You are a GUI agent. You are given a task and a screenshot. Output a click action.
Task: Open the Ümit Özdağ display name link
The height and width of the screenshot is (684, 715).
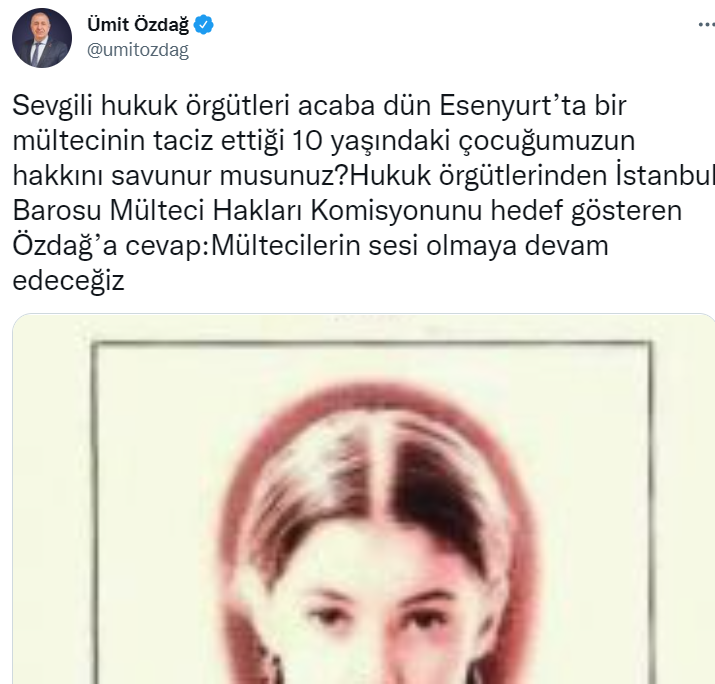pyautogui.click(x=138, y=25)
